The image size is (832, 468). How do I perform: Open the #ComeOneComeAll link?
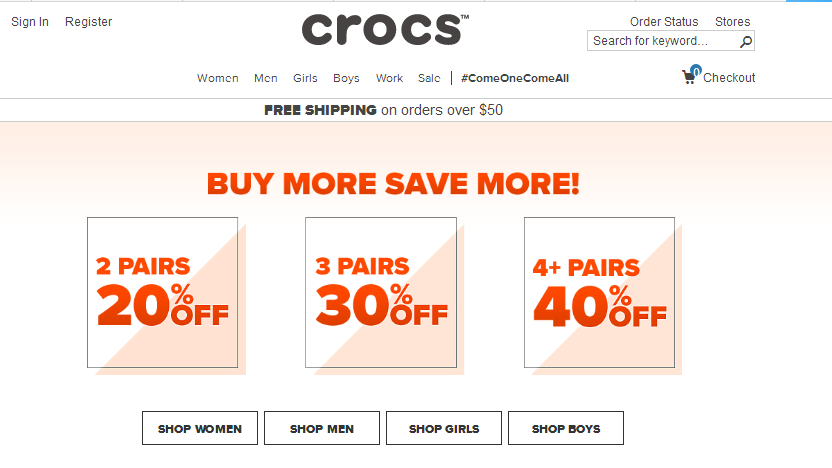pos(515,78)
